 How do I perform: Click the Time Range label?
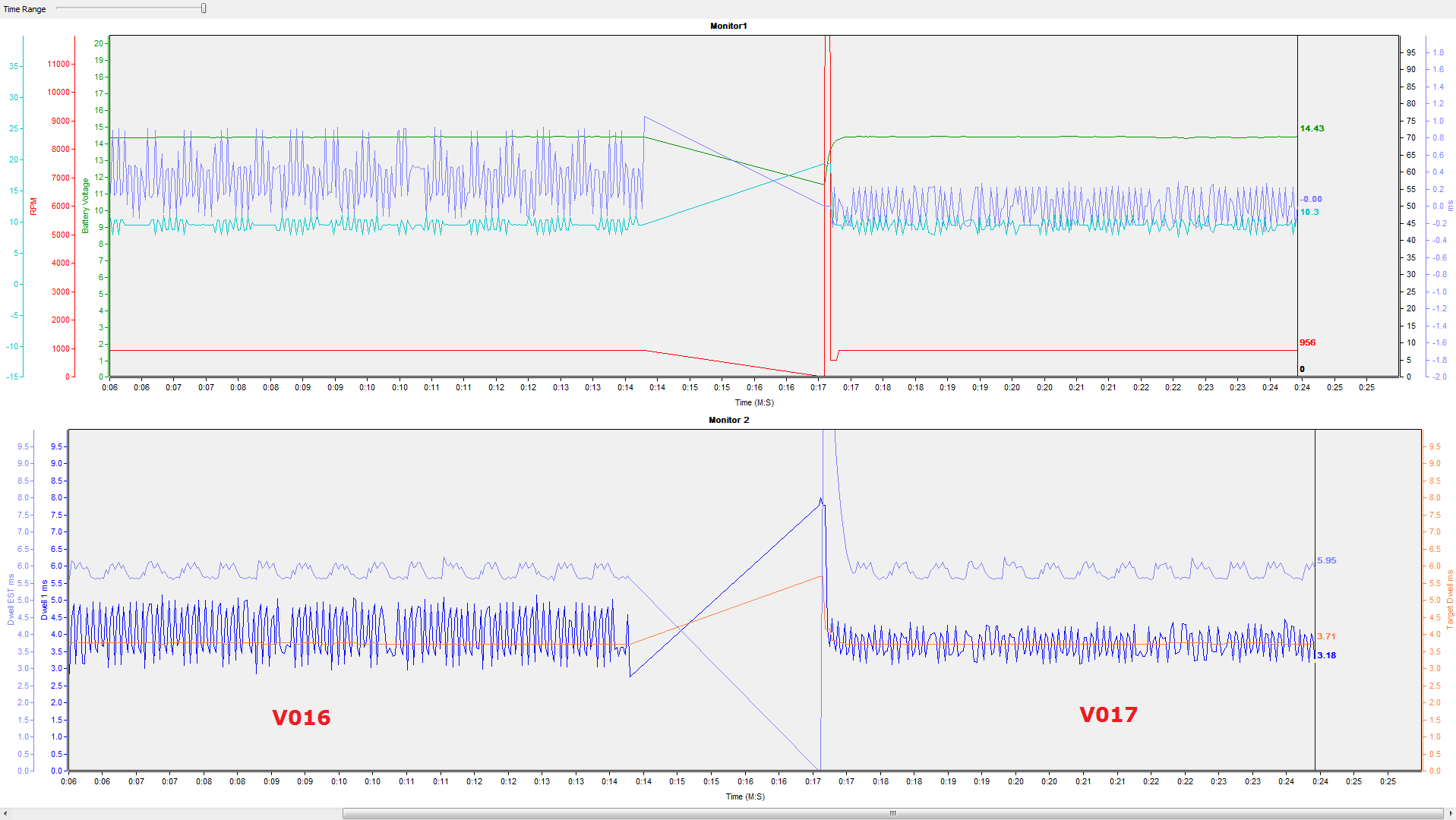pyautogui.click(x=24, y=9)
